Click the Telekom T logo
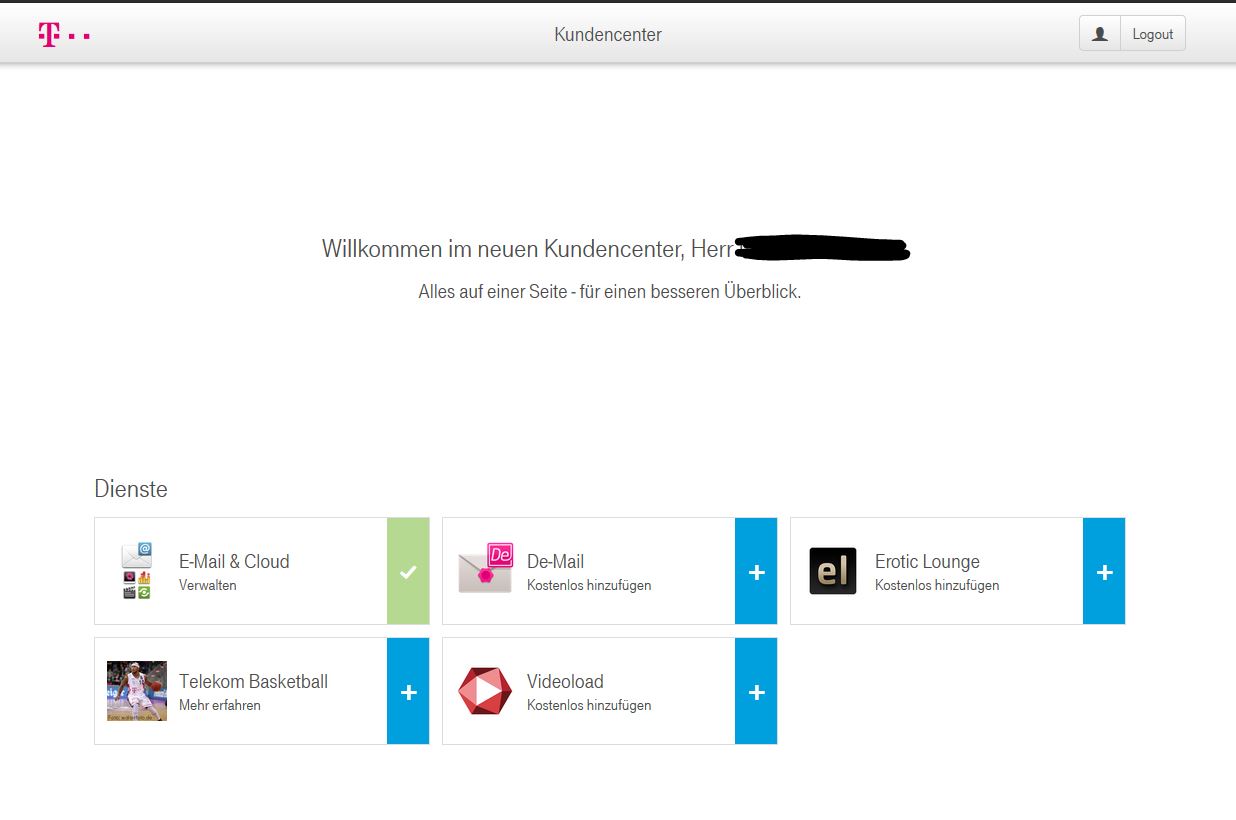Image resolution: width=1236 pixels, height=820 pixels. coord(64,34)
